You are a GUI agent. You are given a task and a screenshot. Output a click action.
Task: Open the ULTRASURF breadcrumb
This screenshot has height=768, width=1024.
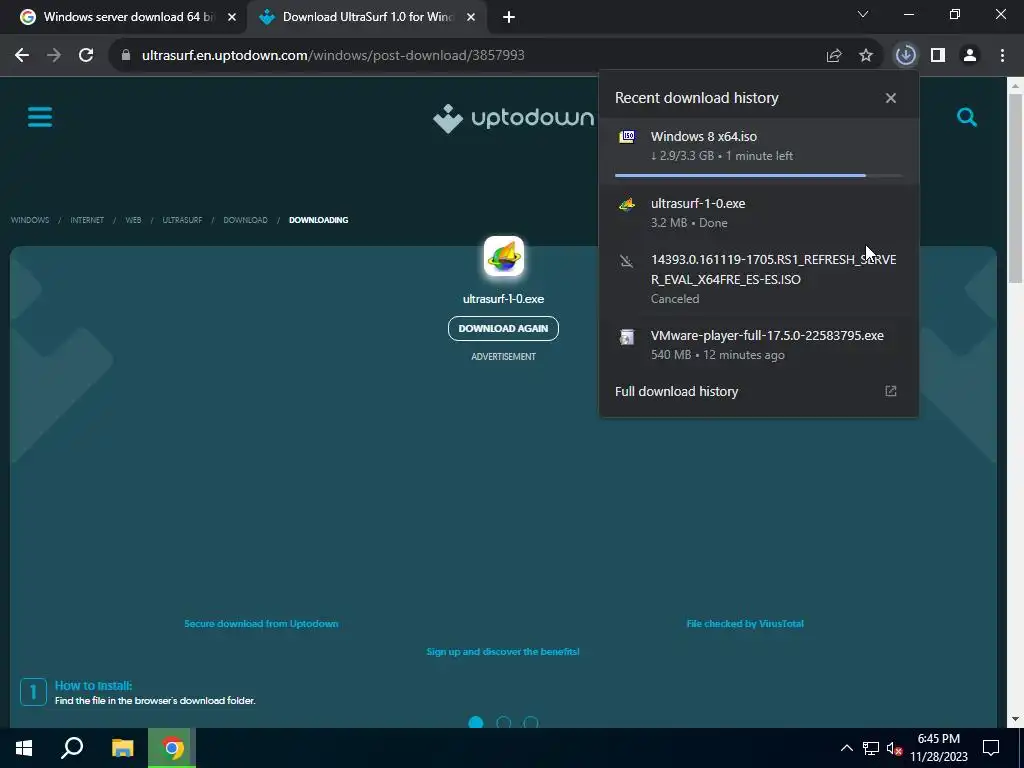182,220
